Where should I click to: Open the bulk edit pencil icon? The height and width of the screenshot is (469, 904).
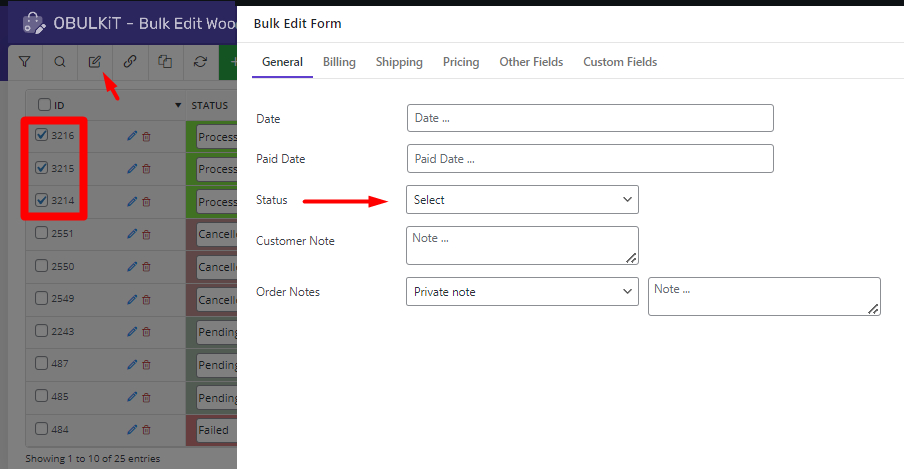(x=95, y=62)
